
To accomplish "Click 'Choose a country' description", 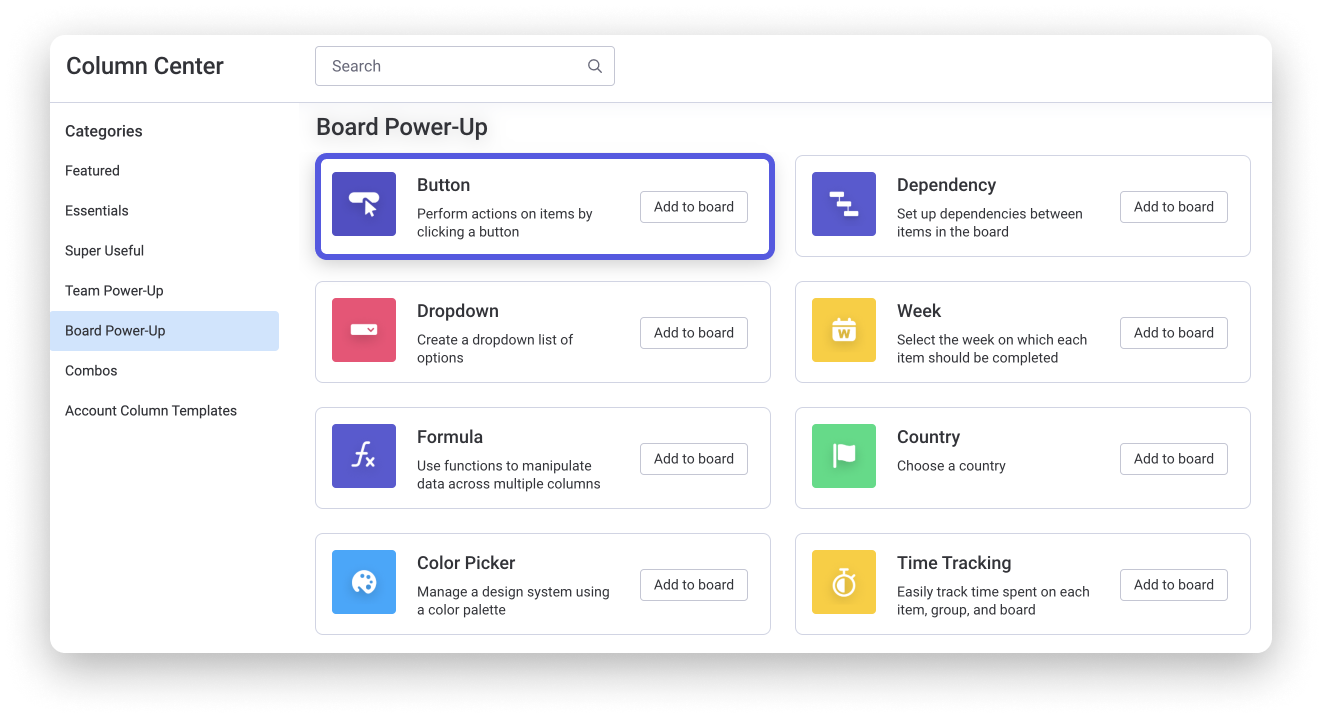I will pos(951,466).
